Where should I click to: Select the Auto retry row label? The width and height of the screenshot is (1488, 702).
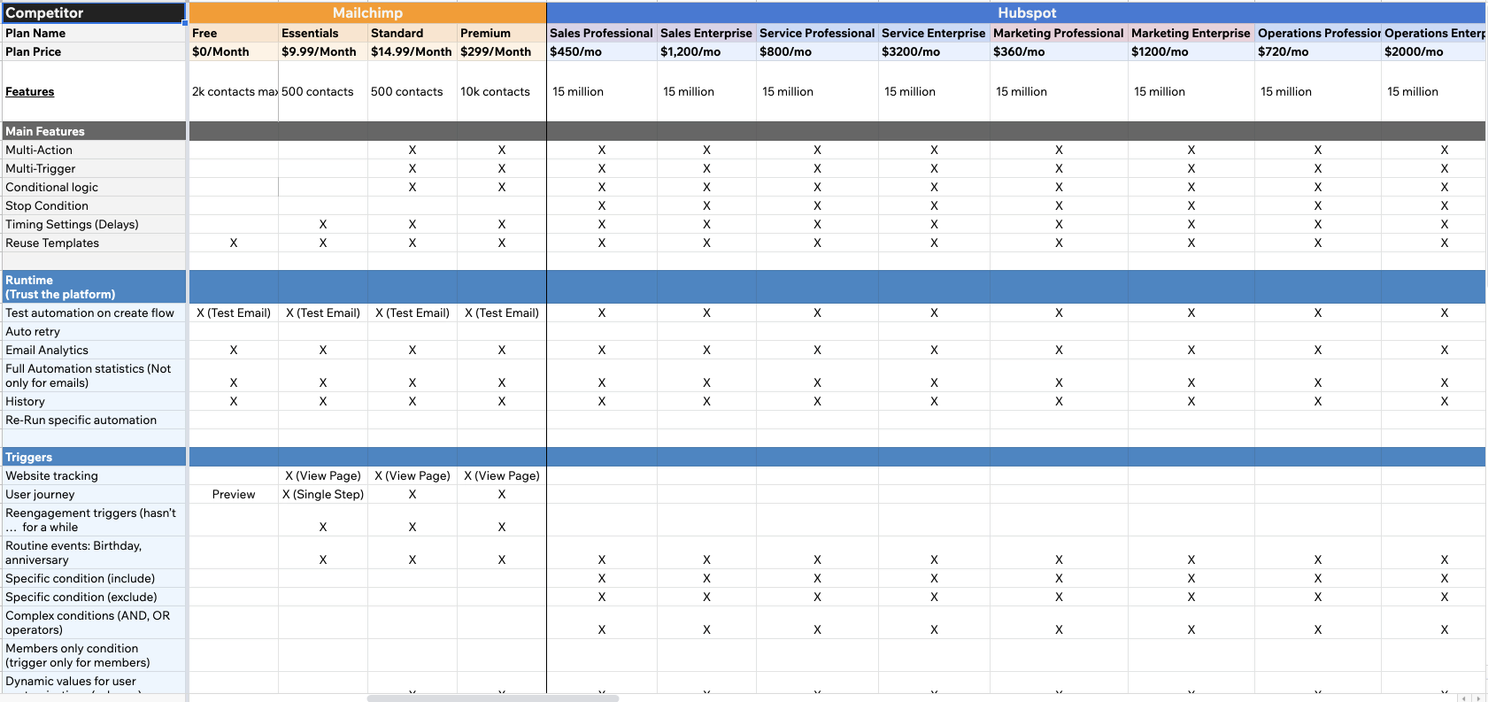pos(93,331)
